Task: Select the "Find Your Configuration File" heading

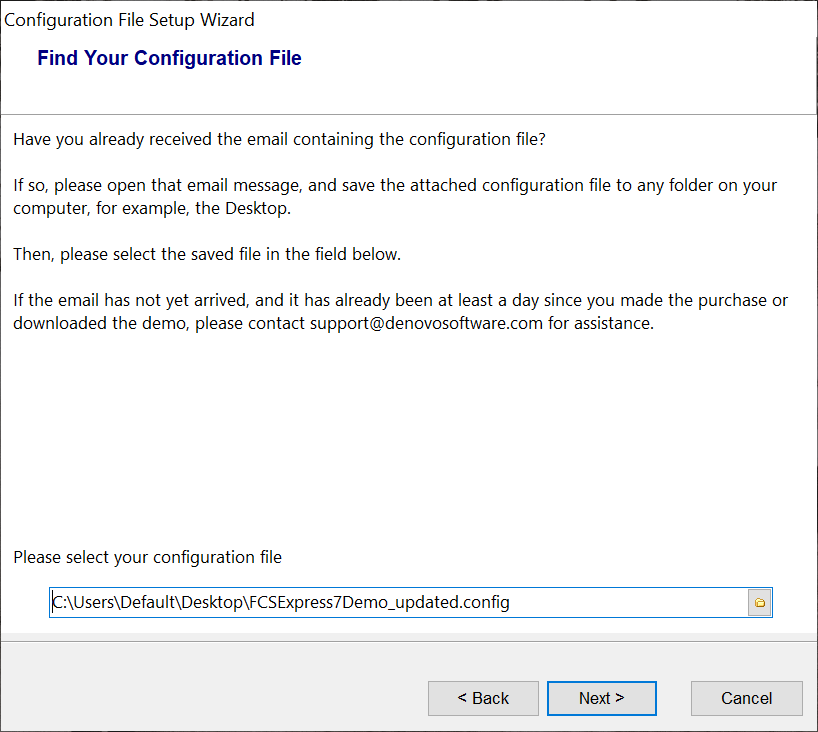Action: (x=169, y=58)
